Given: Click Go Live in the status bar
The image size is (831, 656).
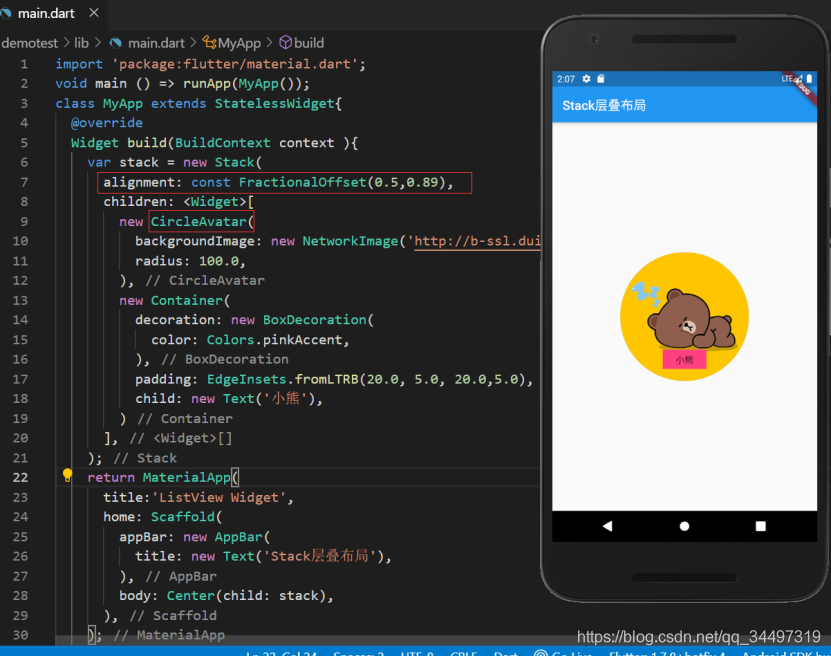Looking at the screenshot, I should click(563, 653).
